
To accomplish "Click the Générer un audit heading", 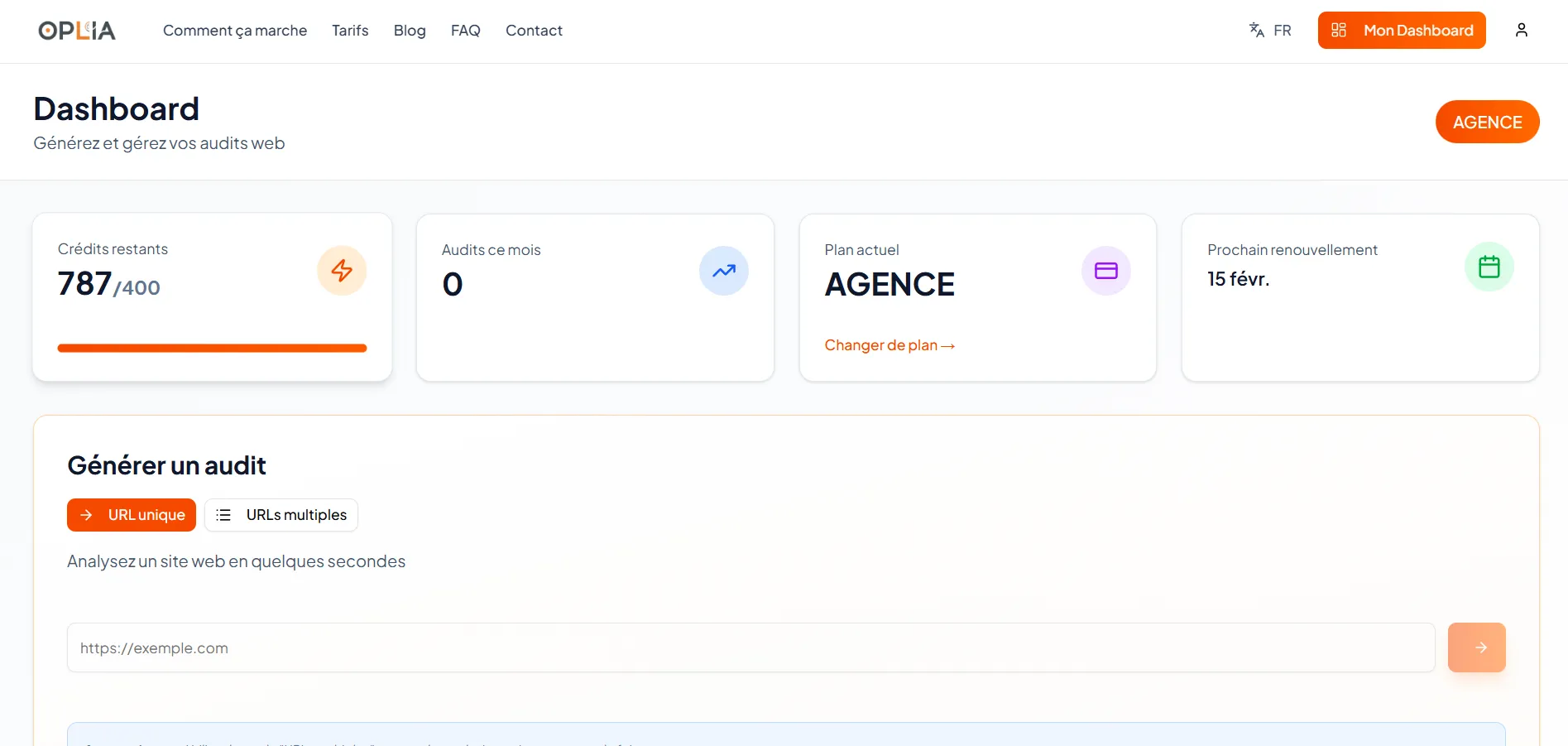I will (166, 465).
